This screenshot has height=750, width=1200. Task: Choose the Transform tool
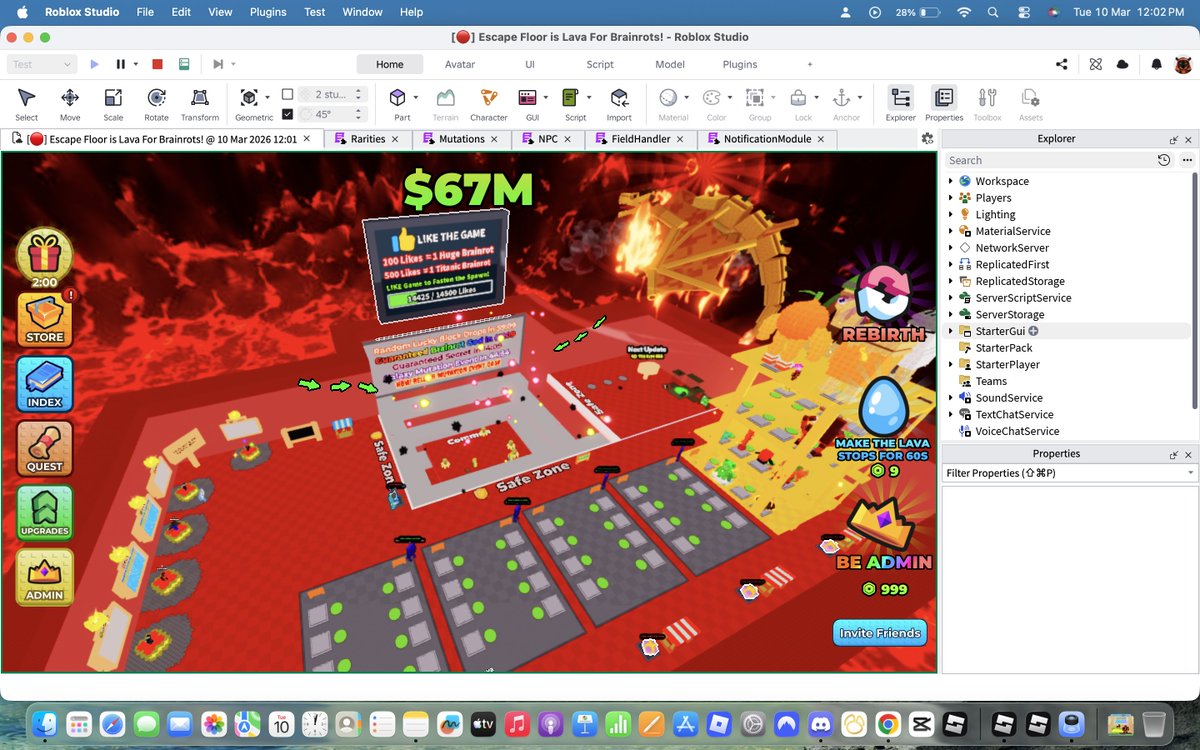coord(200,103)
